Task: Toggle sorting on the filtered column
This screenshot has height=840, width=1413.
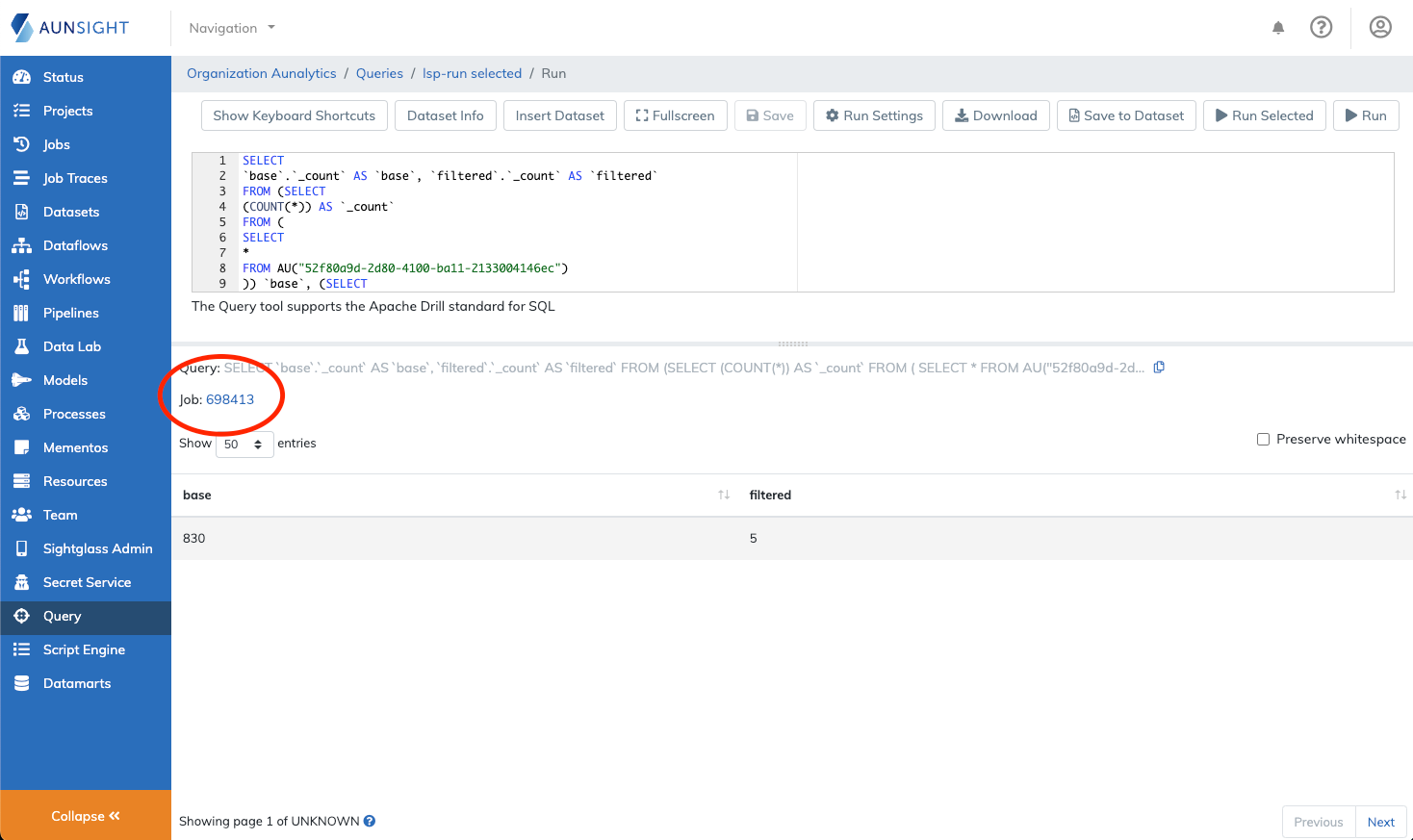Action: pyautogui.click(x=1400, y=494)
